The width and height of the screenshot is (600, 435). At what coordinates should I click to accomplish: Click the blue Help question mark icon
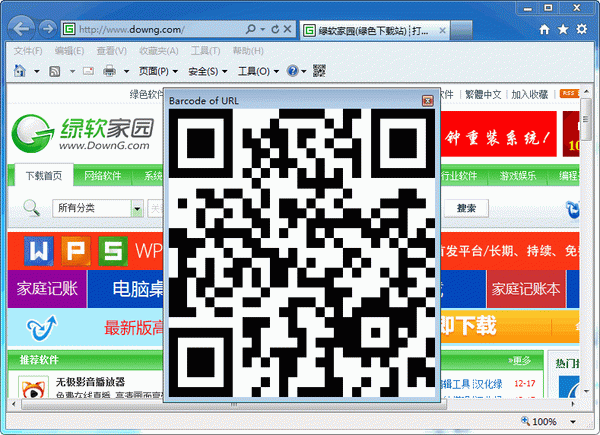tap(292, 71)
